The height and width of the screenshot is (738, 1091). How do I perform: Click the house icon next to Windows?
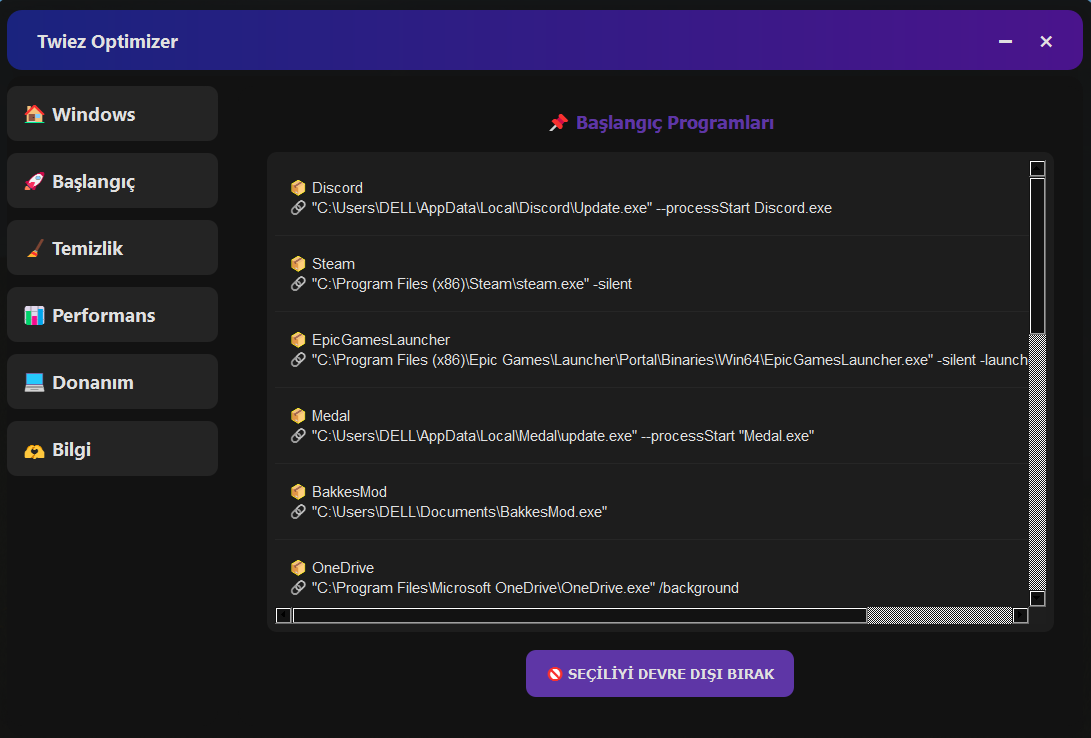tap(34, 114)
